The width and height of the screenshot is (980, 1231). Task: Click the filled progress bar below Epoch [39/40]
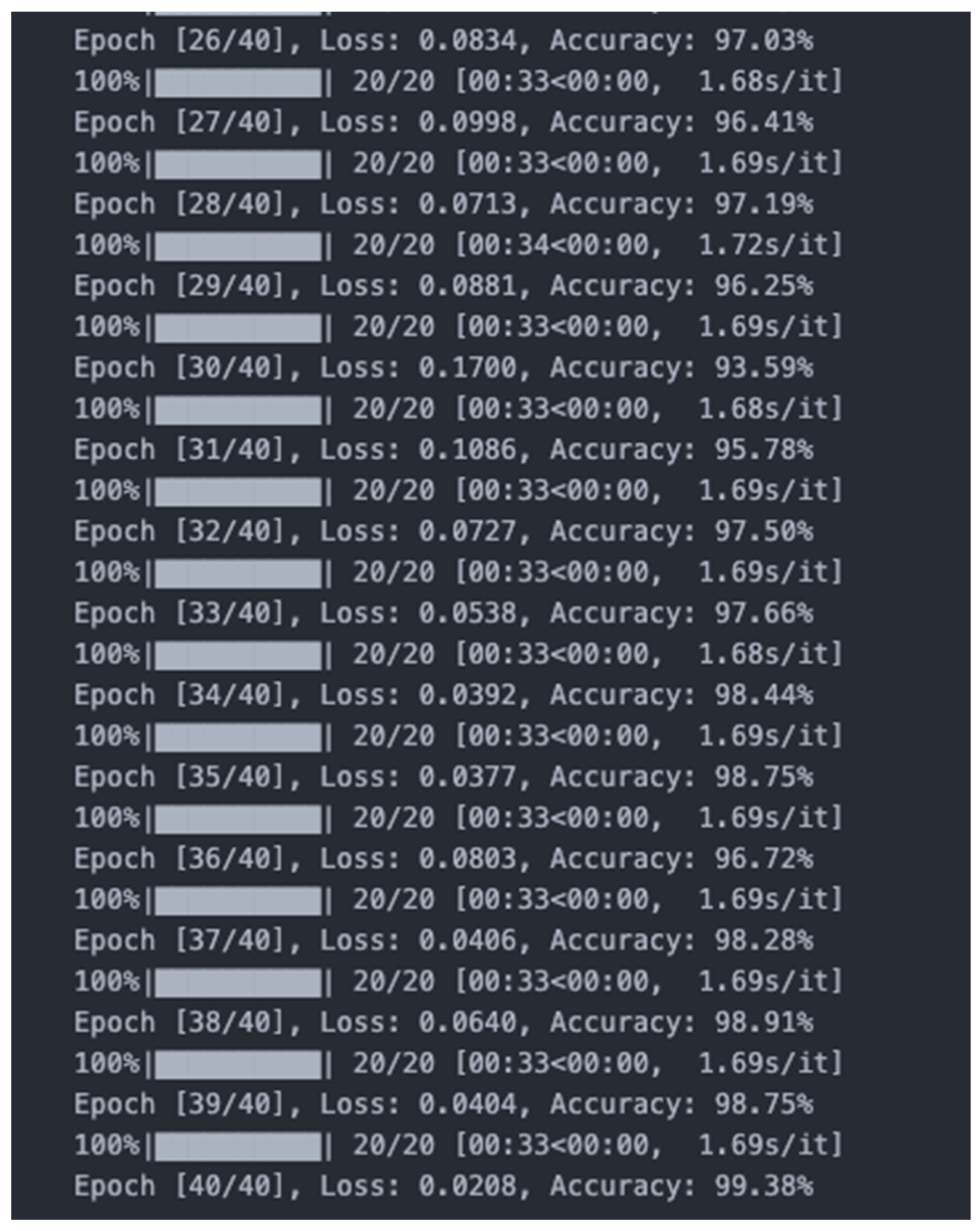pos(238,1145)
